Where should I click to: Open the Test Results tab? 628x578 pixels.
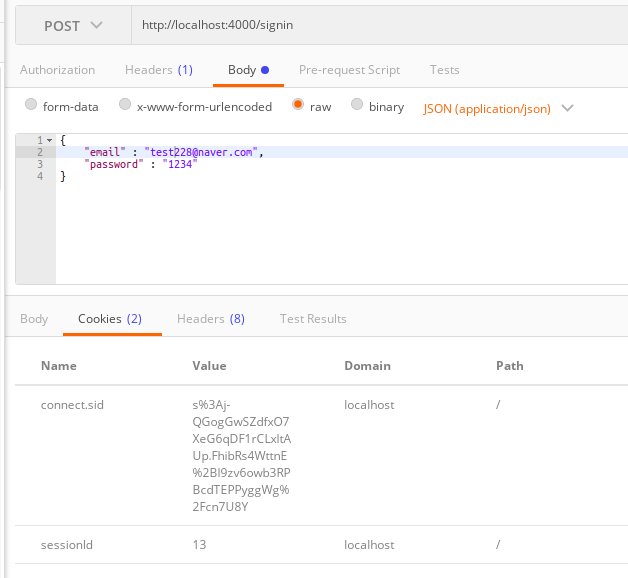click(313, 319)
